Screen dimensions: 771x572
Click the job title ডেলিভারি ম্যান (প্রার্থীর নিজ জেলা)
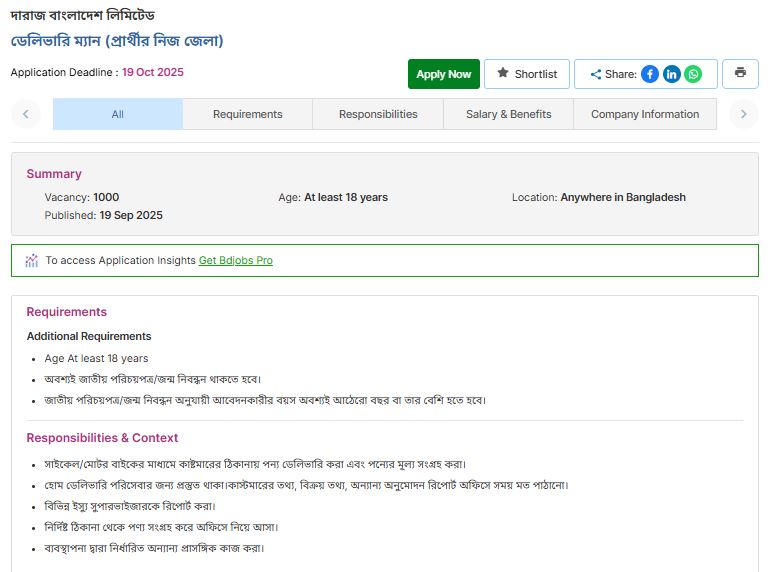click(117, 40)
